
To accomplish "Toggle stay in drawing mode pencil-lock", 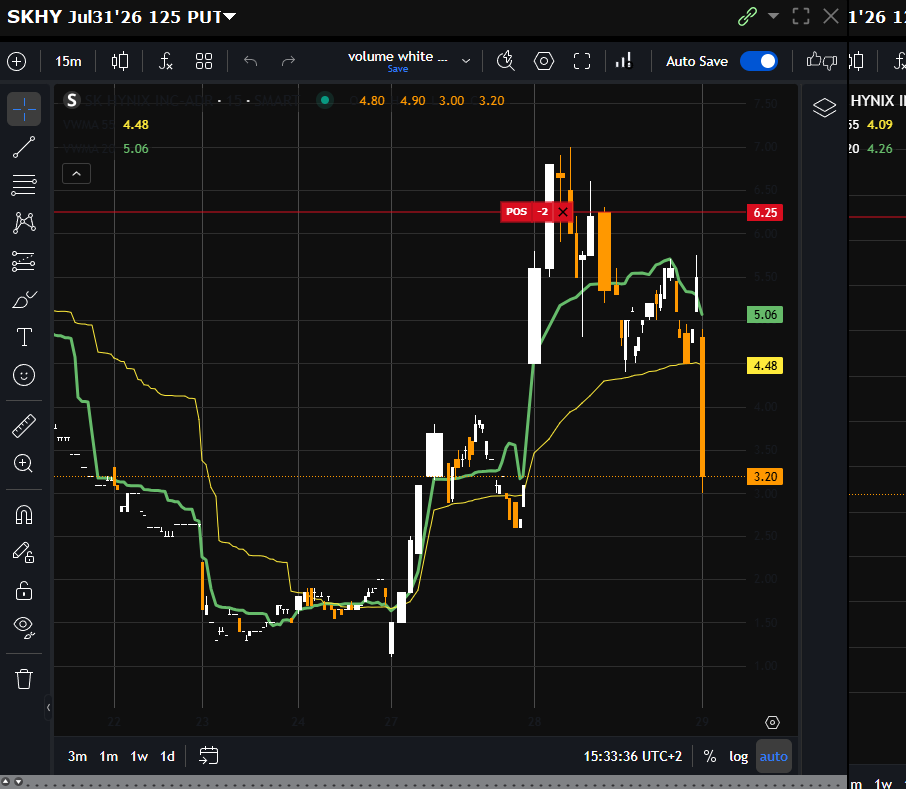I will [x=24, y=553].
